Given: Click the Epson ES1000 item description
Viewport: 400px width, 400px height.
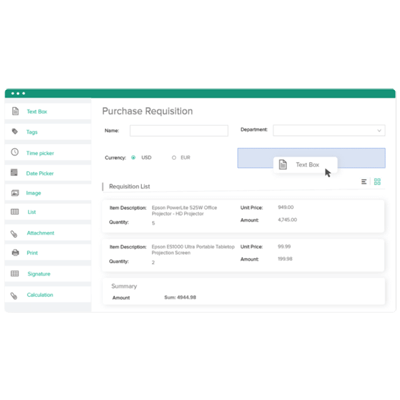Looking at the screenshot, I should tap(193, 250).
